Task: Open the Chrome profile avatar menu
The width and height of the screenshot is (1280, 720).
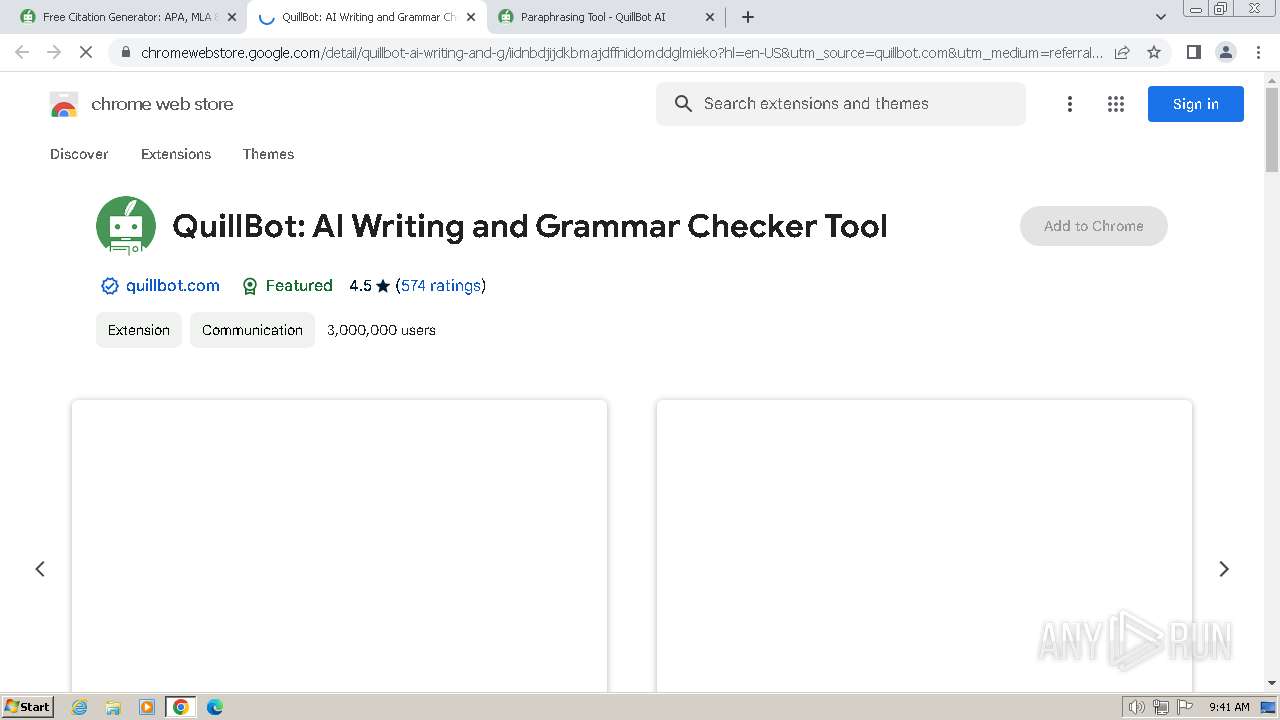Action: (x=1225, y=52)
